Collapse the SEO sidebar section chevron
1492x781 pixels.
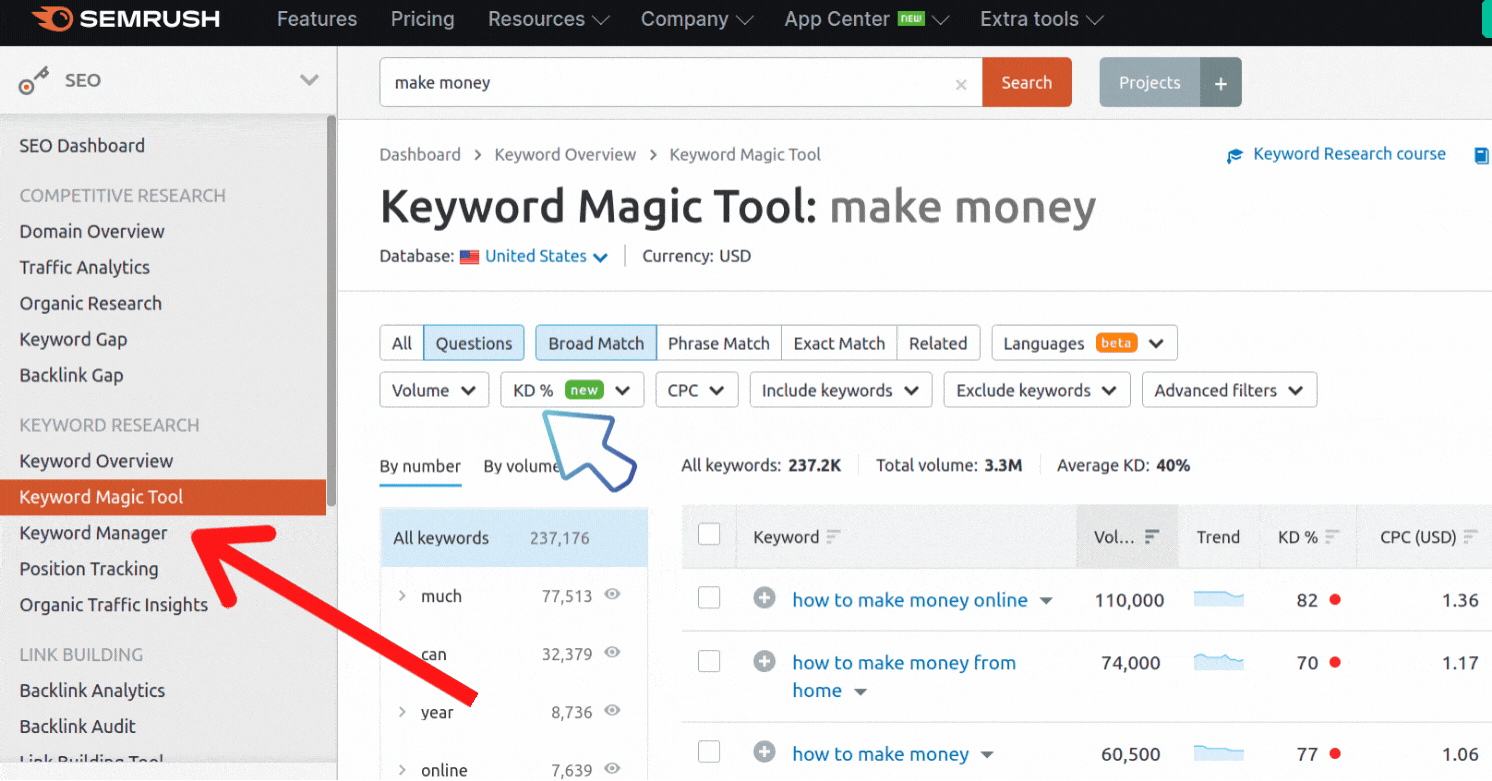309,80
